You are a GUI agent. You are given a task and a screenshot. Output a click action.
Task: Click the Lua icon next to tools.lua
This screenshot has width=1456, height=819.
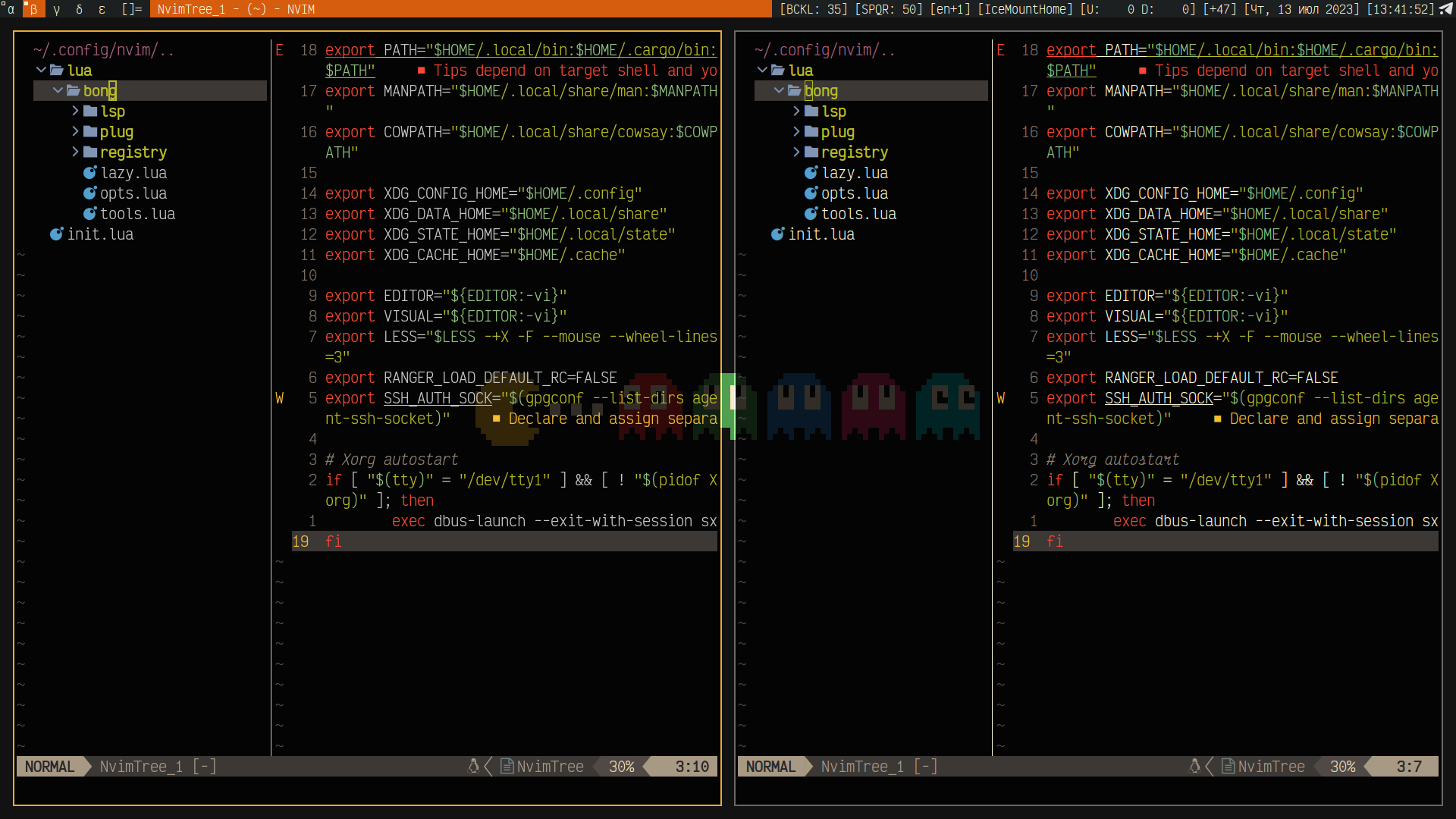[x=89, y=214]
